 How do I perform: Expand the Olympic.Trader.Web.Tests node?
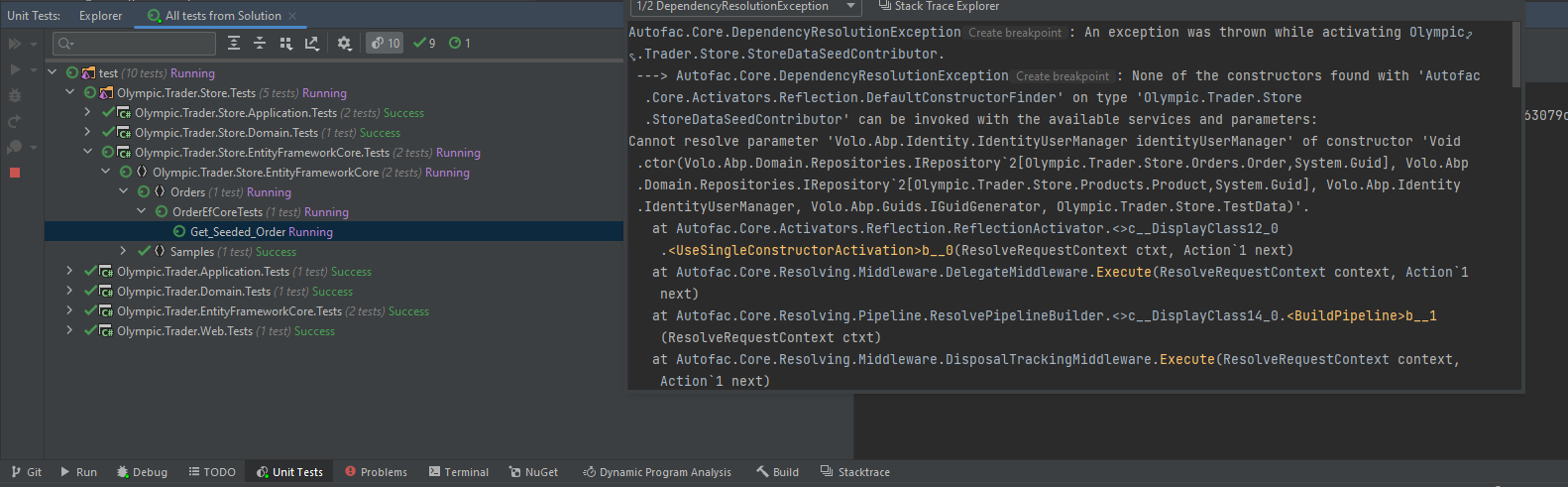point(70,331)
